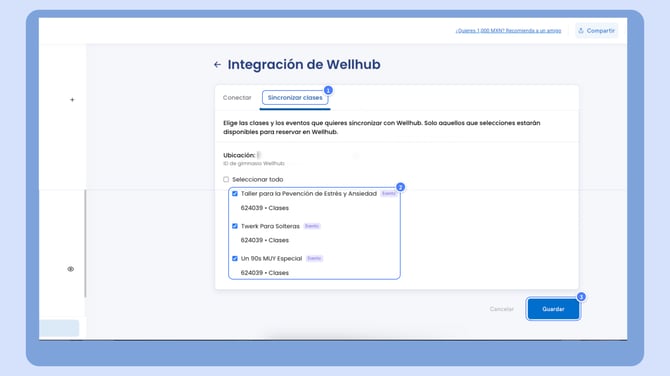Go back using the arrow beside Integración de Wellhub
Viewport: 670px width, 376px height.
click(x=217, y=65)
